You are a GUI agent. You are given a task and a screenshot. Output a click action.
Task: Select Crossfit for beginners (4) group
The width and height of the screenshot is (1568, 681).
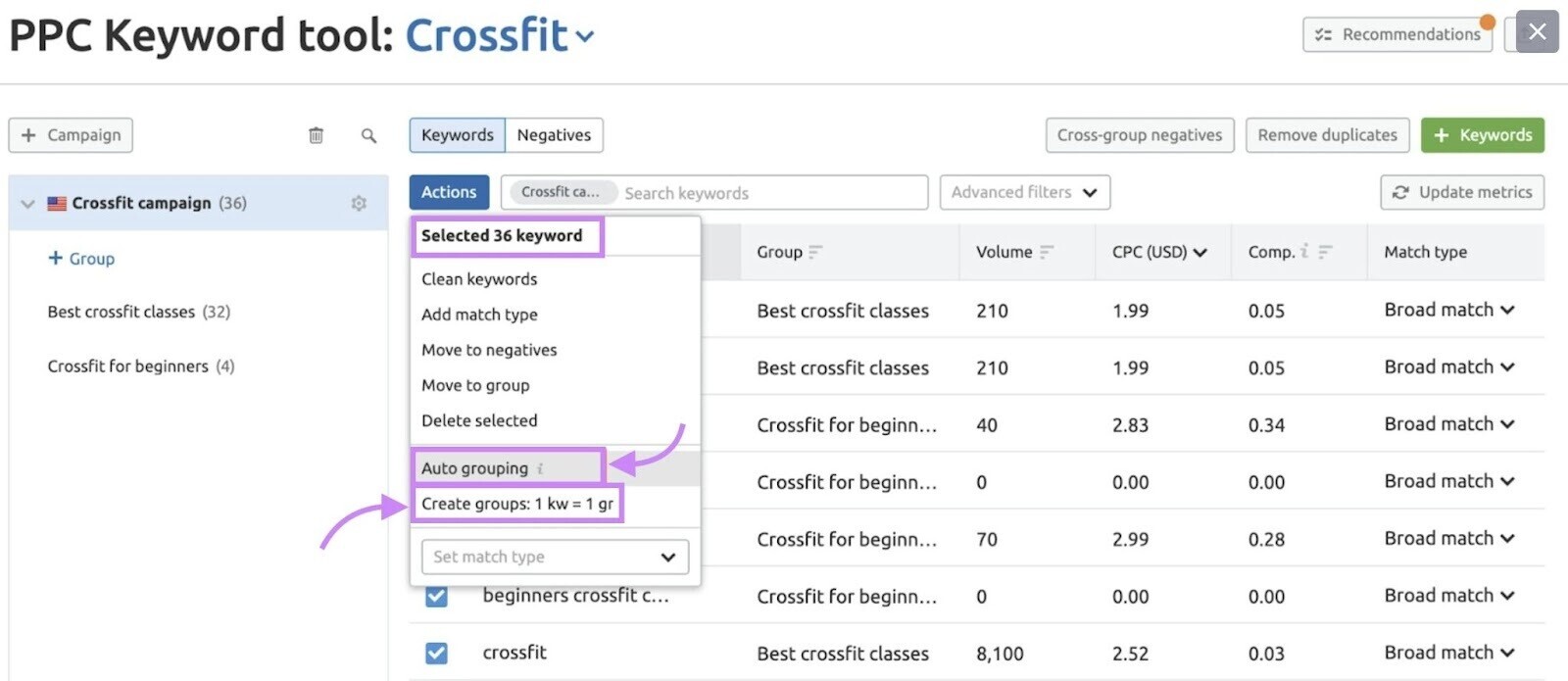pyautogui.click(x=141, y=366)
